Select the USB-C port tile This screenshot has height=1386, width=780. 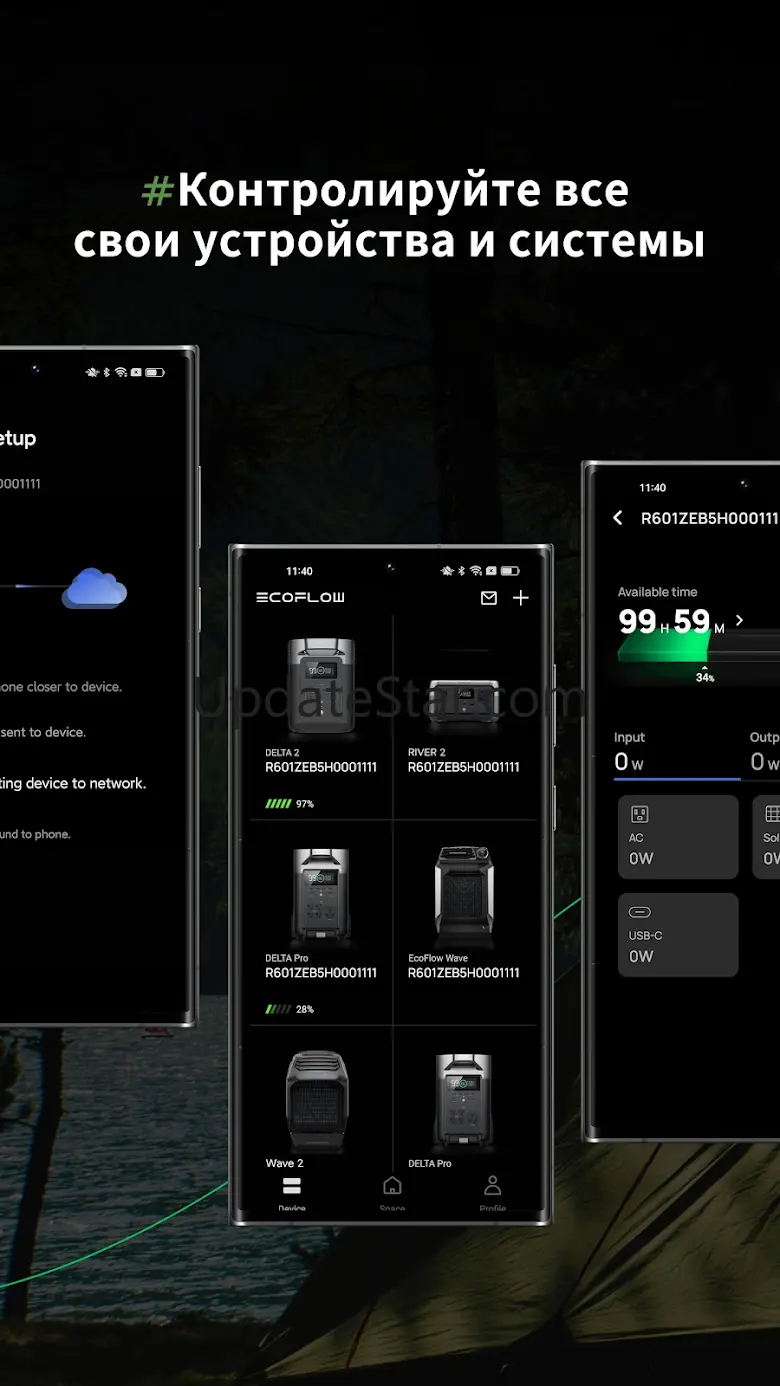[x=678, y=935]
